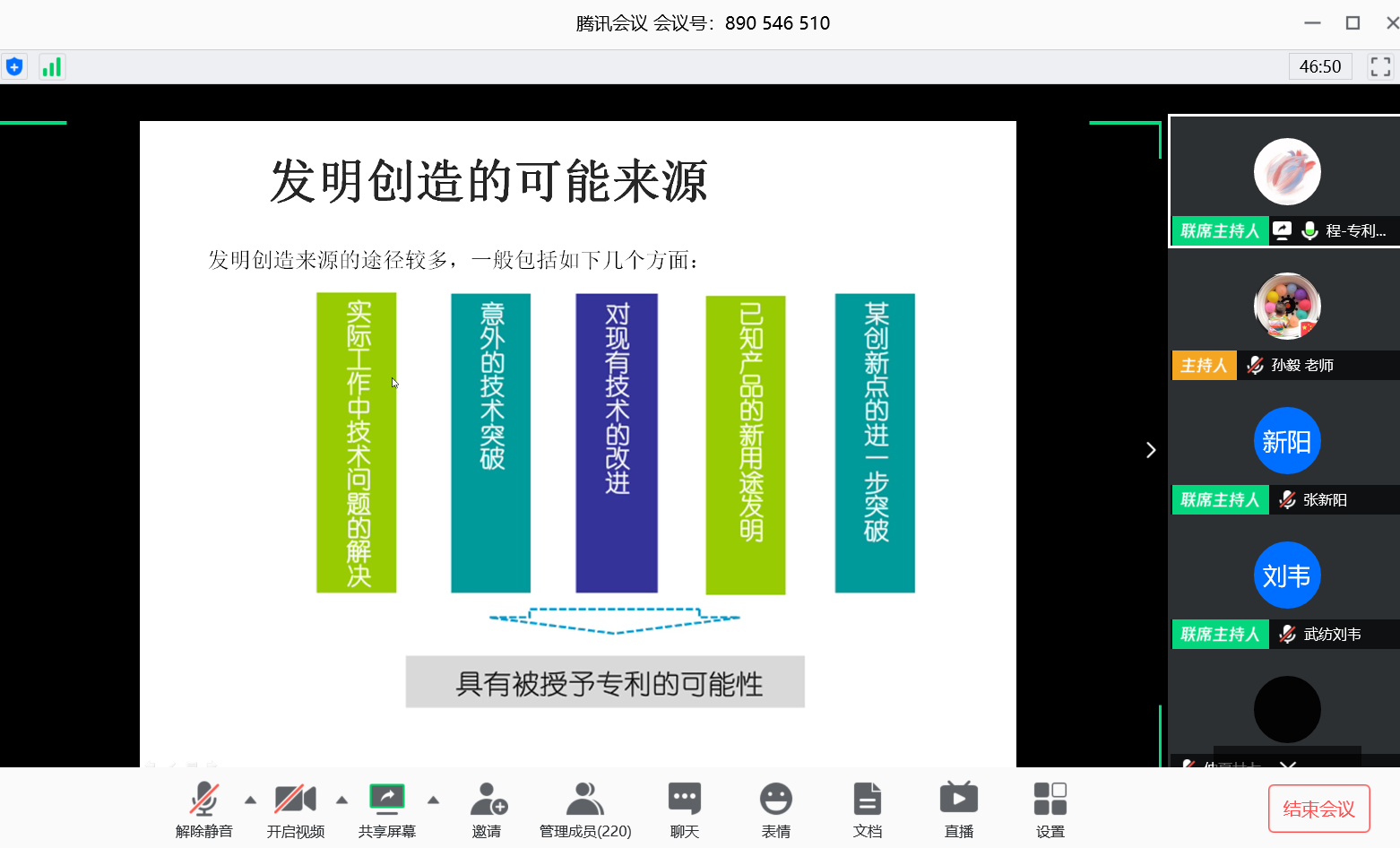Enter fullscreen mode with the corner icon
The height and width of the screenshot is (848, 1400).
[1380, 66]
